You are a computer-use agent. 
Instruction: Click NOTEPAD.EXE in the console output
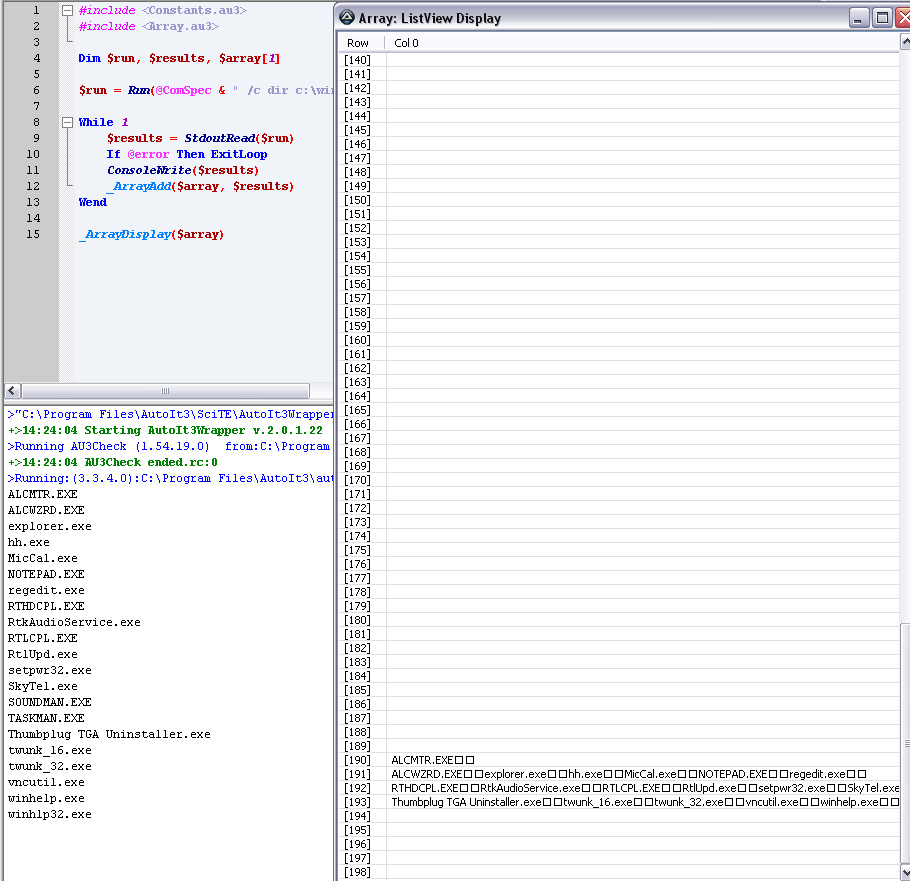[46, 574]
